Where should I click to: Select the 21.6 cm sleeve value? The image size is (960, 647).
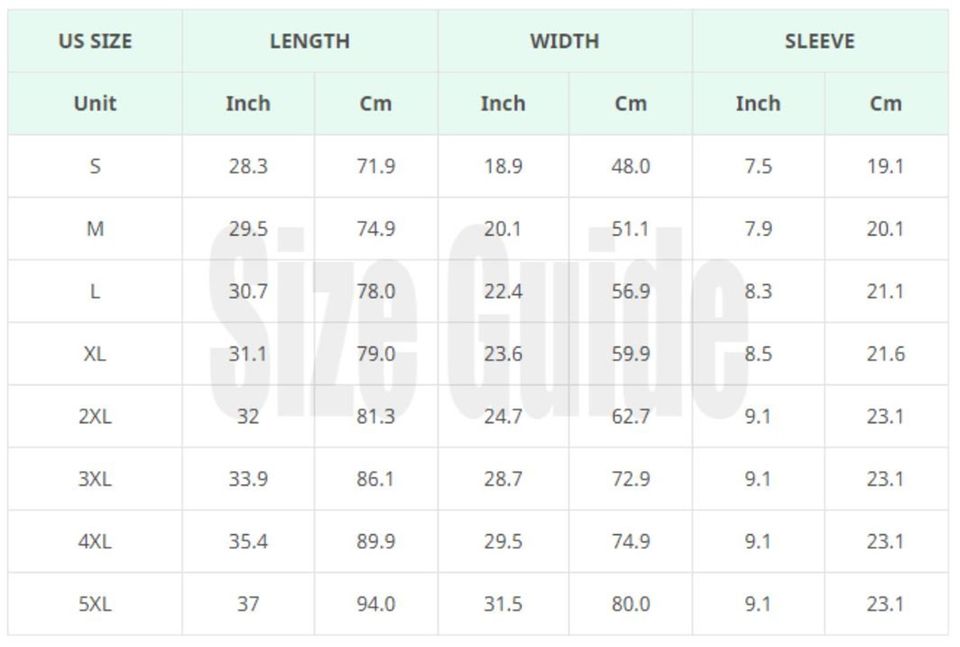coord(886,354)
